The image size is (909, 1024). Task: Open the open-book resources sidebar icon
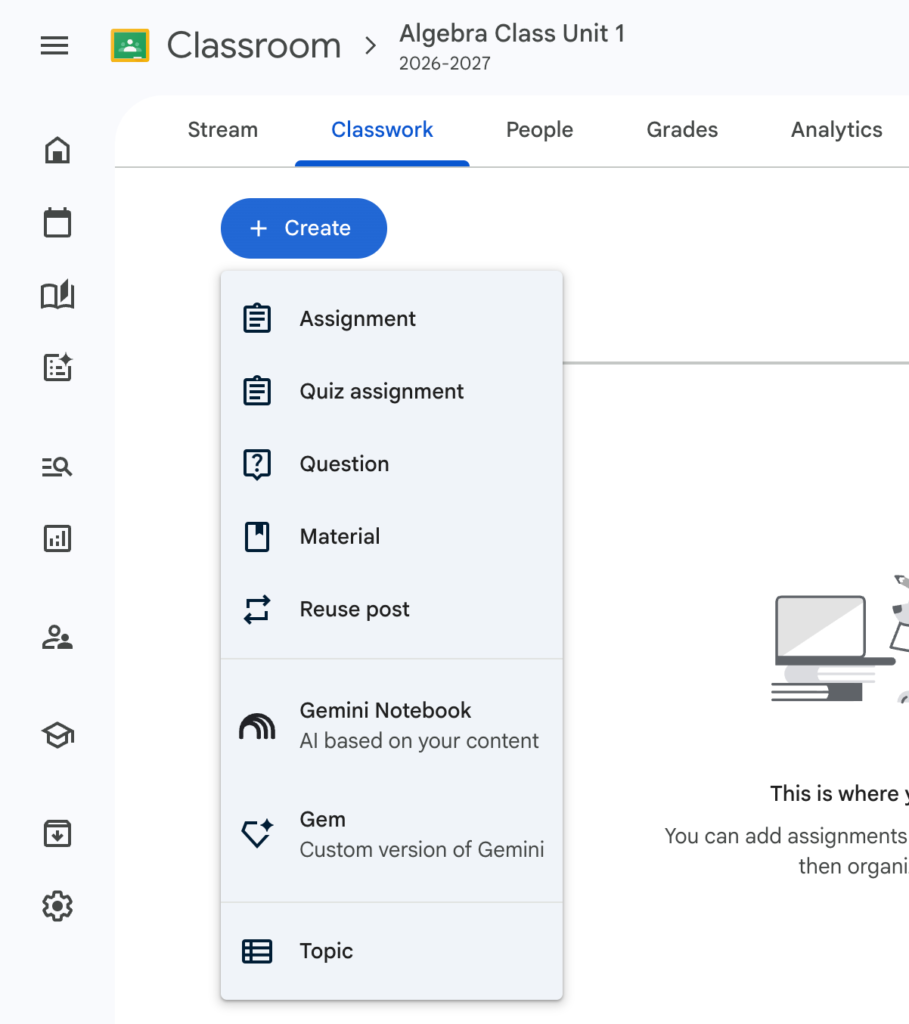[57, 295]
